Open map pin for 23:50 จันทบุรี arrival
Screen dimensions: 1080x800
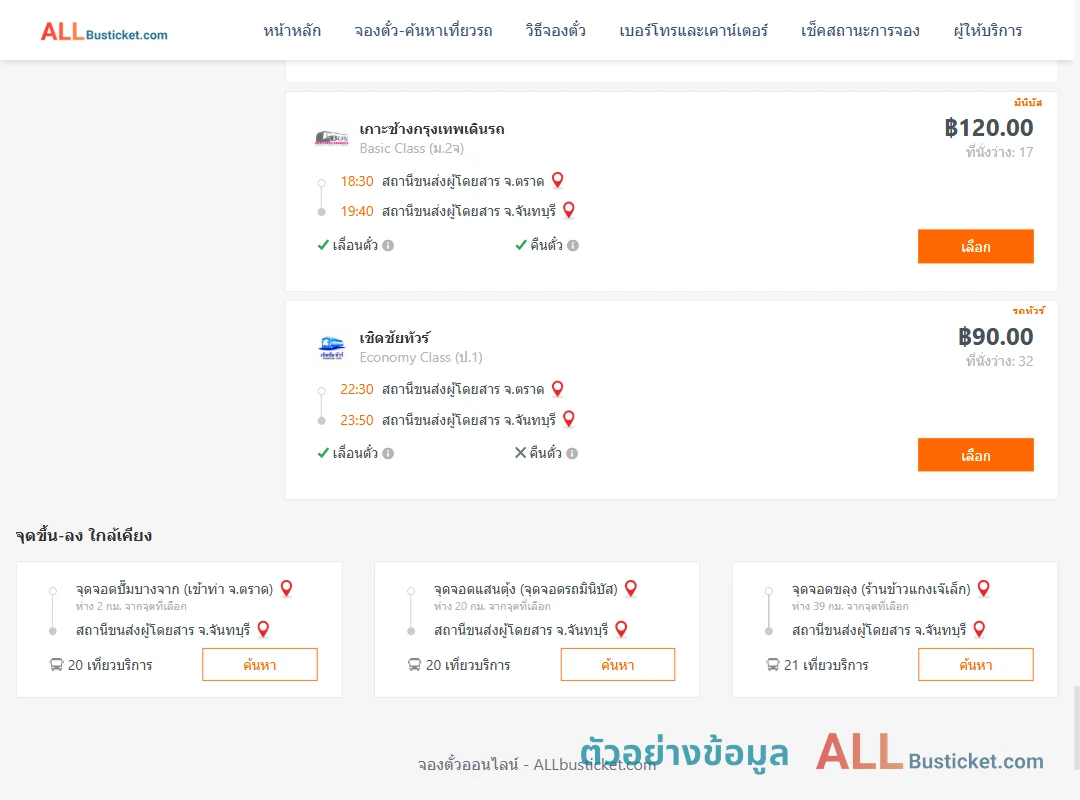tap(569, 419)
